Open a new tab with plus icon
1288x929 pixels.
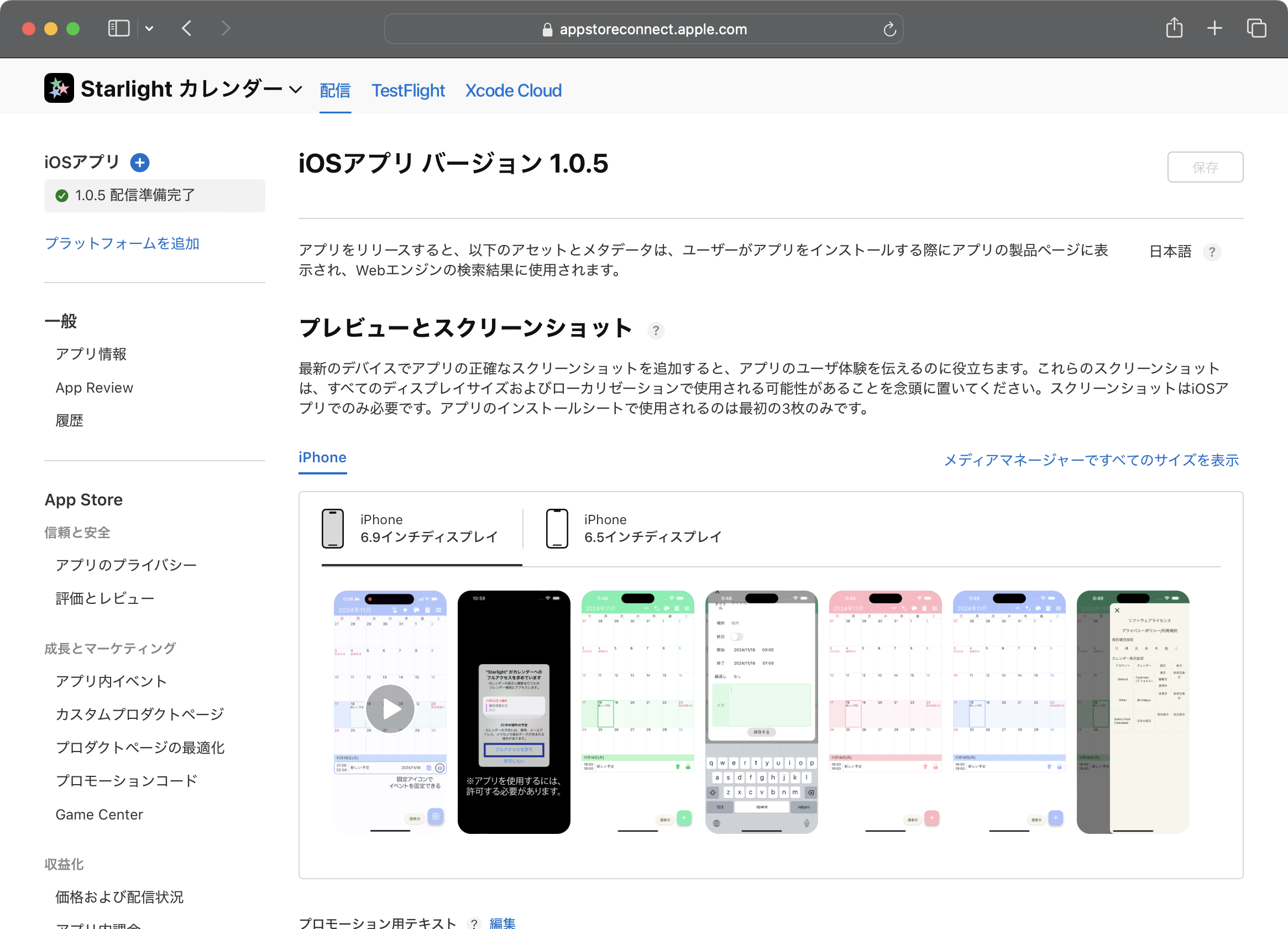tap(1214, 28)
